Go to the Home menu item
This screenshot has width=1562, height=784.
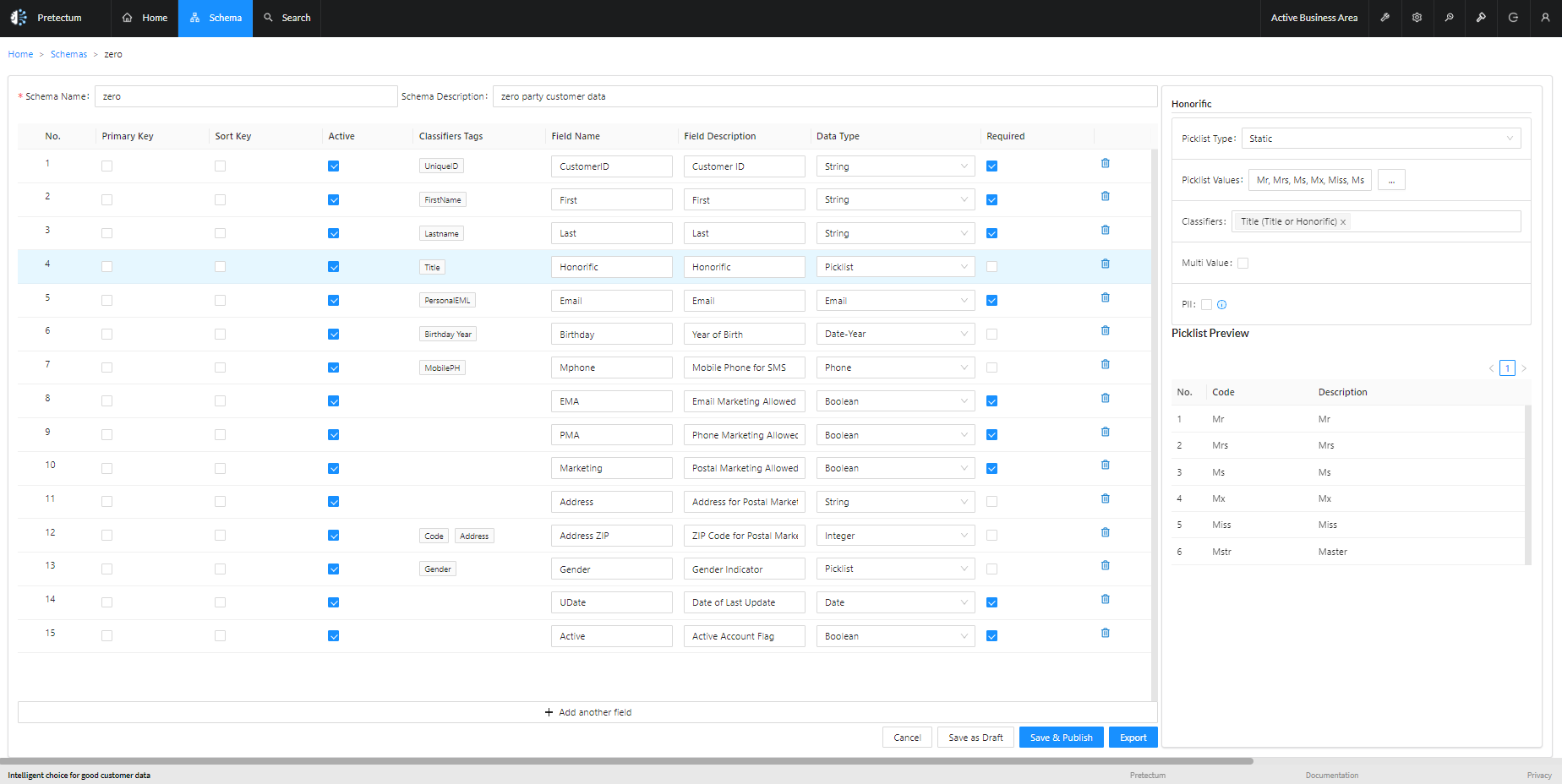[145, 18]
